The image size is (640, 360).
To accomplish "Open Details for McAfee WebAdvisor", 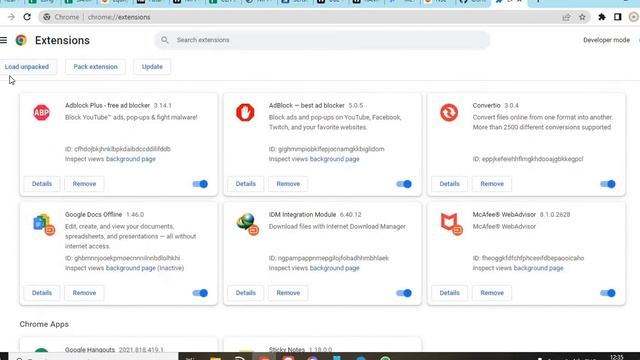I will coord(449,293).
